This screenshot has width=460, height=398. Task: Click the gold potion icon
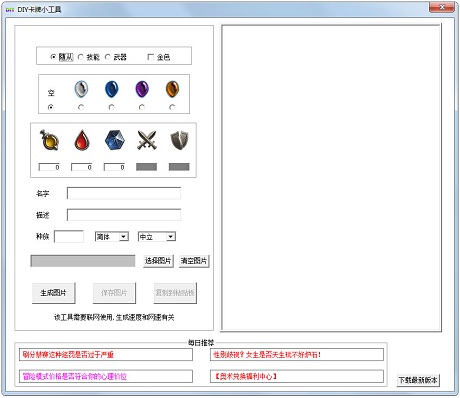[x=49, y=140]
